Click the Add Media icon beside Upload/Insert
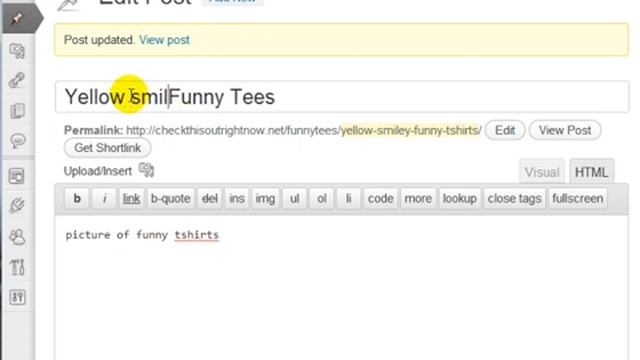640x360 pixels. tap(146, 170)
